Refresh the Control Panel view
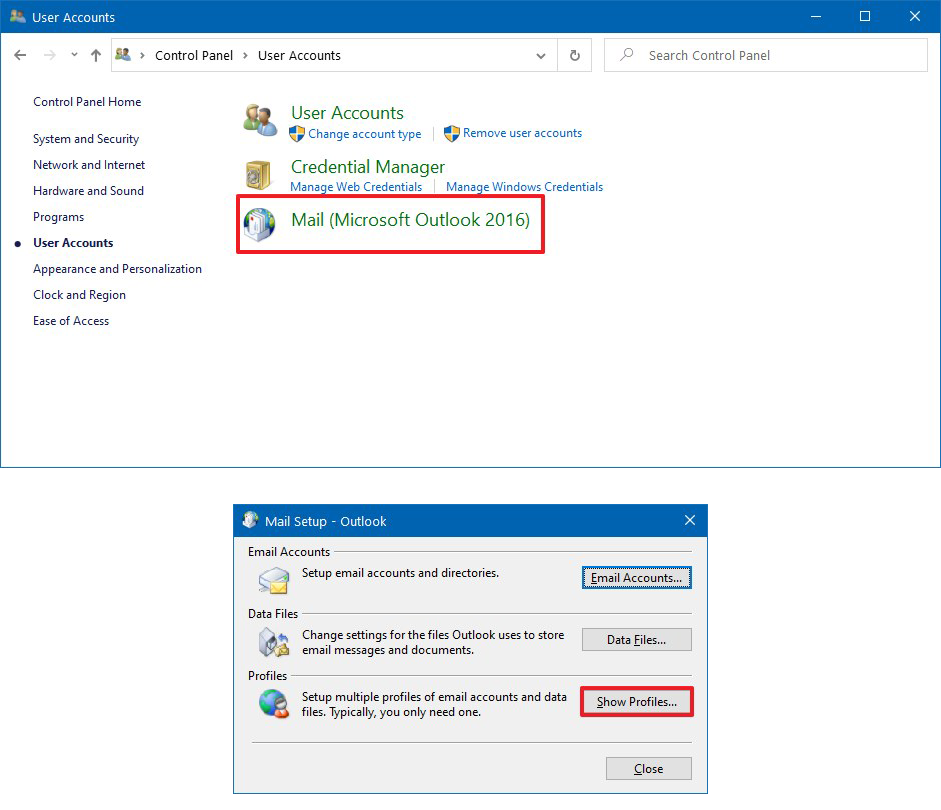 coord(574,55)
